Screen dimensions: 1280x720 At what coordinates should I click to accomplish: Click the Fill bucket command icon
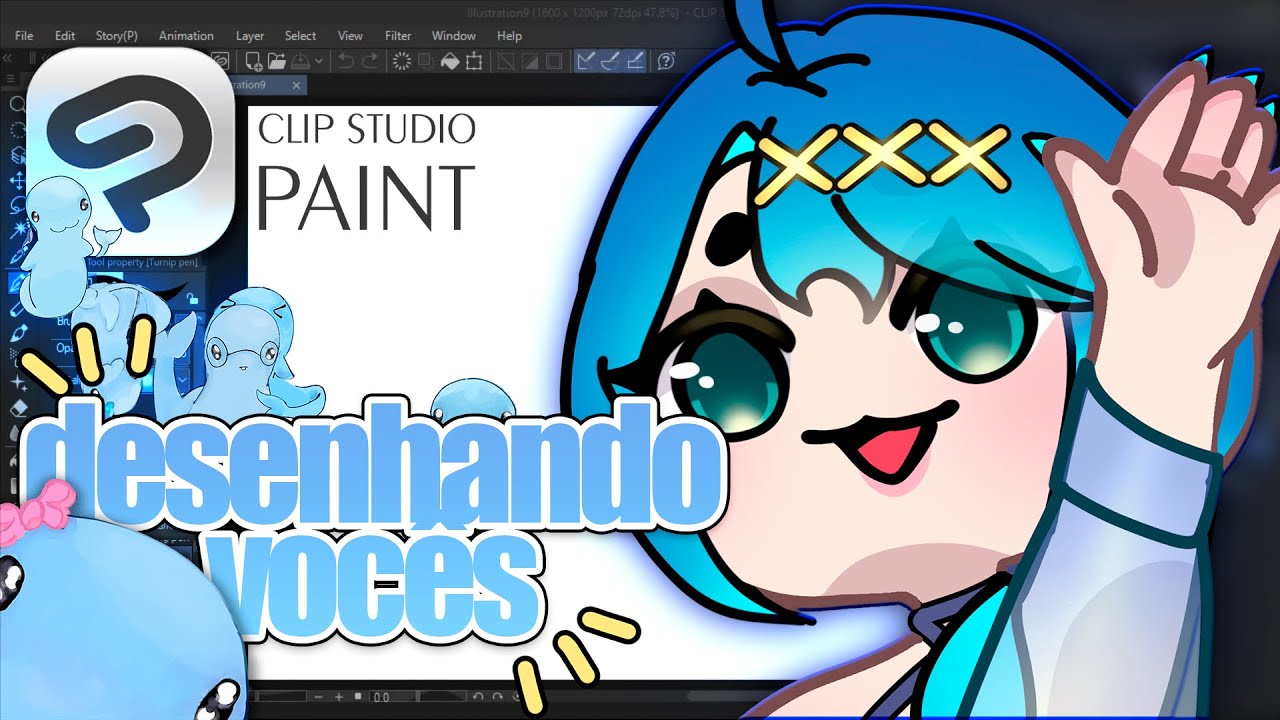[450, 61]
